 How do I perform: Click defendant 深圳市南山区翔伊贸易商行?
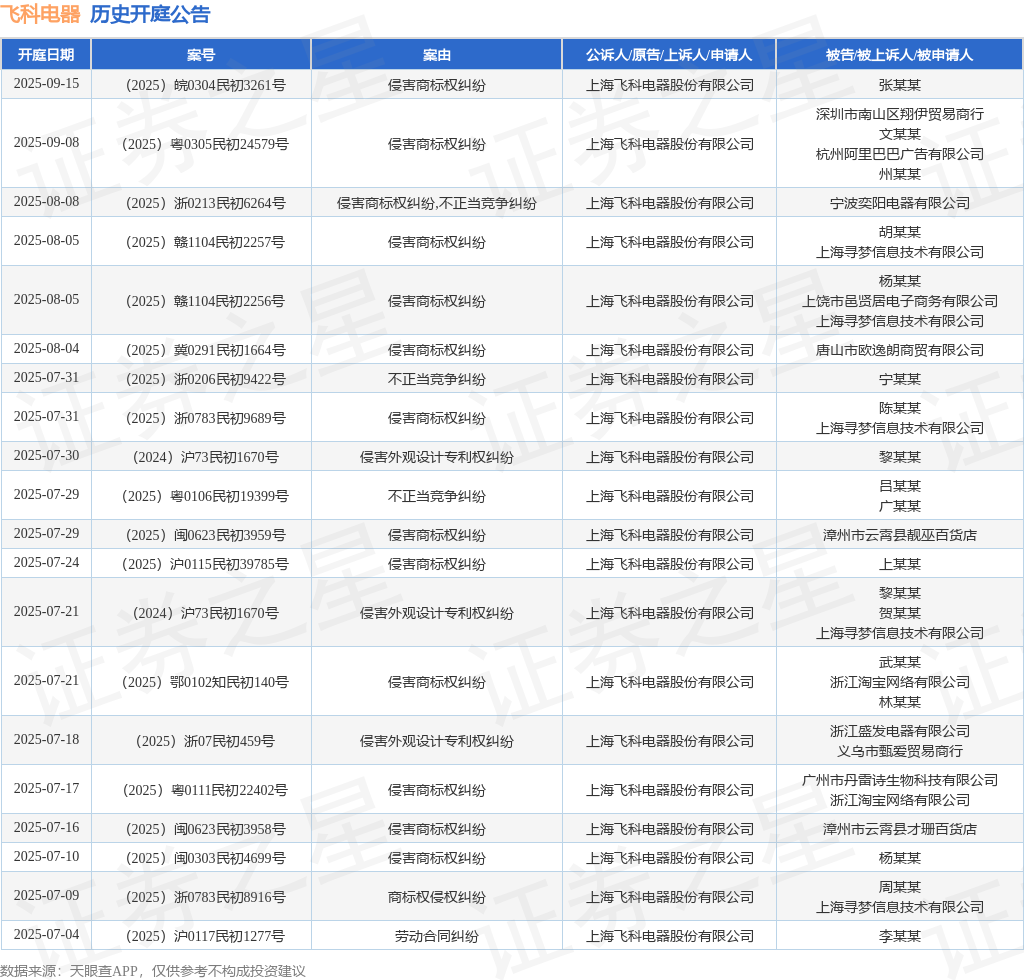point(899,114)
